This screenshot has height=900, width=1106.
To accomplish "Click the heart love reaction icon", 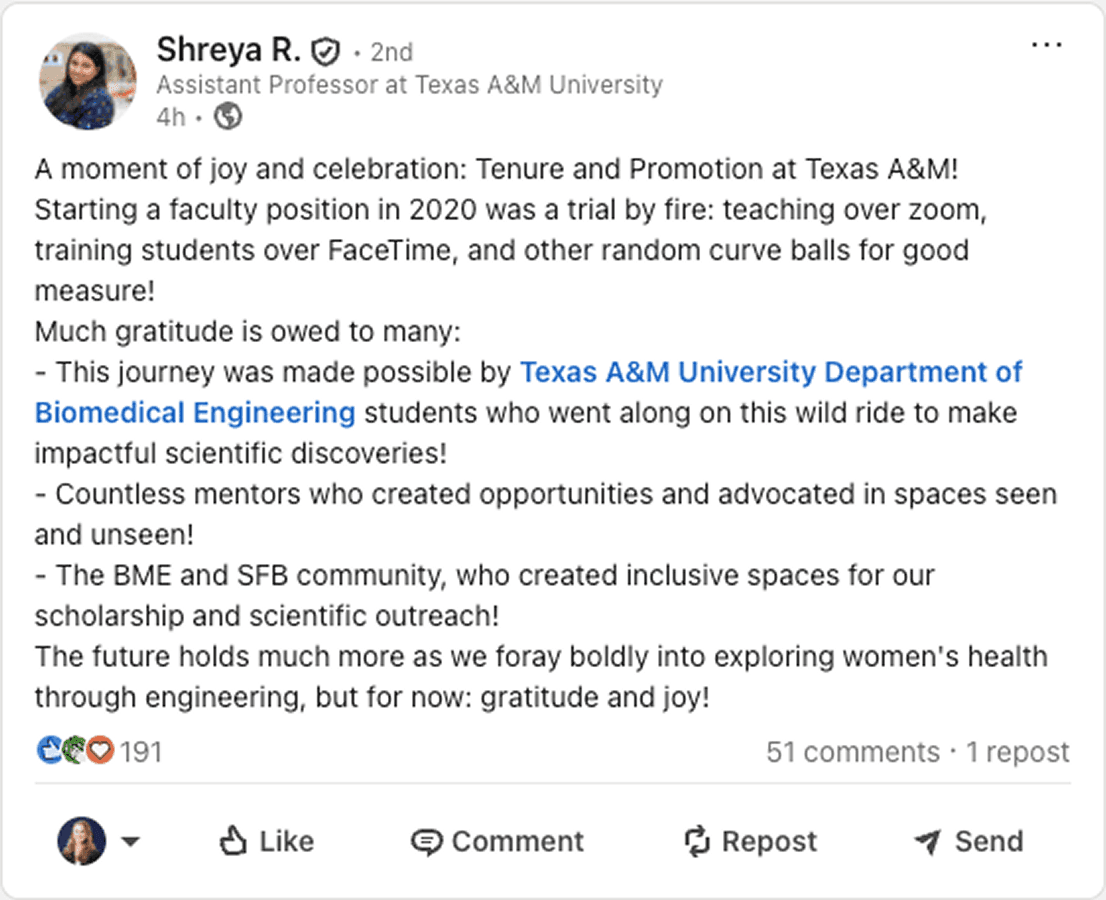I will tap(101, 750).
